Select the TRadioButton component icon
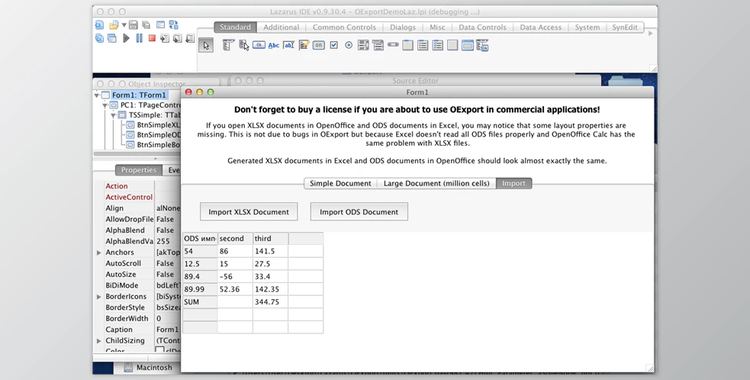750x380 pixels. (x=349, y=45)
